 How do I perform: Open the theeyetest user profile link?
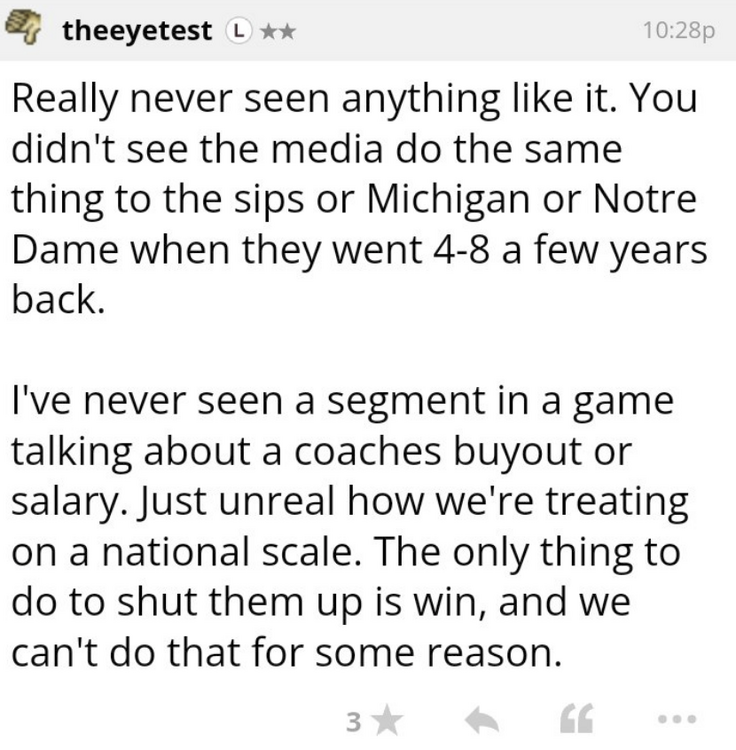click(138, 30)
